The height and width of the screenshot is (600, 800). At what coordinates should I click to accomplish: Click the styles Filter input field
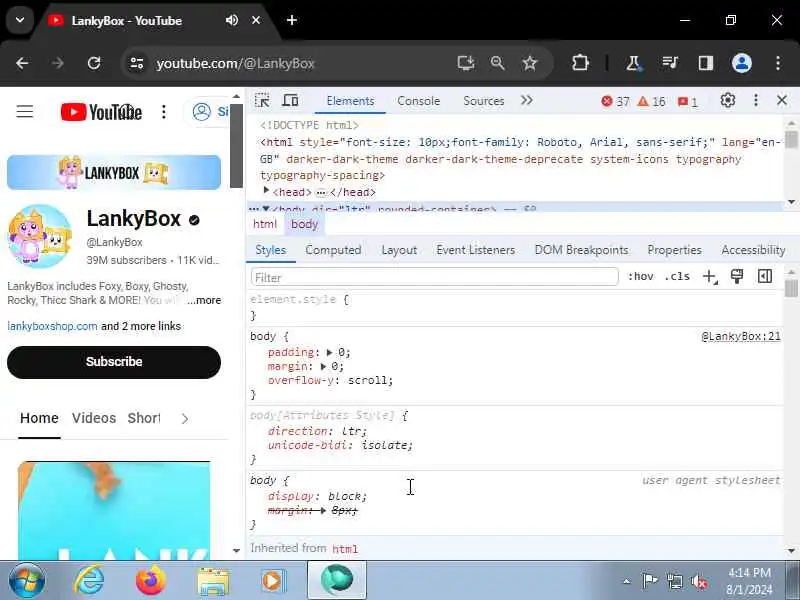coord(434,278)
